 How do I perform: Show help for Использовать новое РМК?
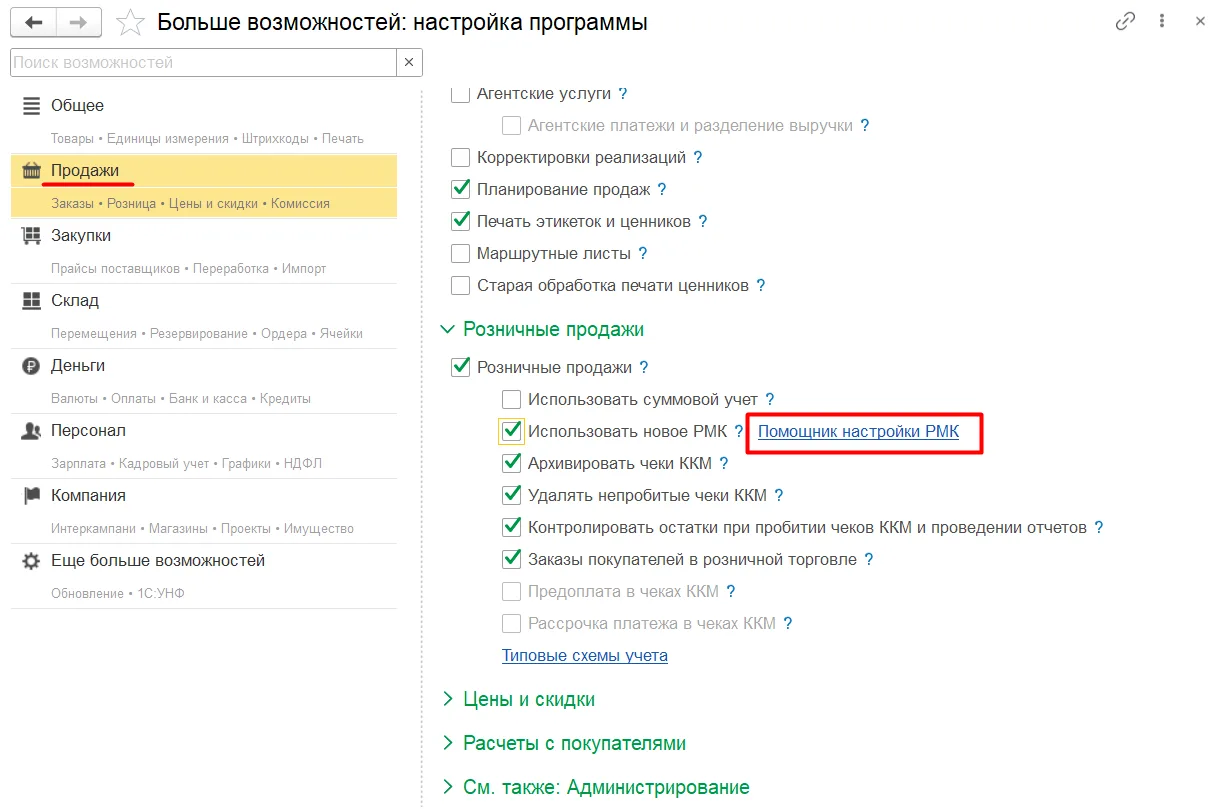[739, 431]
